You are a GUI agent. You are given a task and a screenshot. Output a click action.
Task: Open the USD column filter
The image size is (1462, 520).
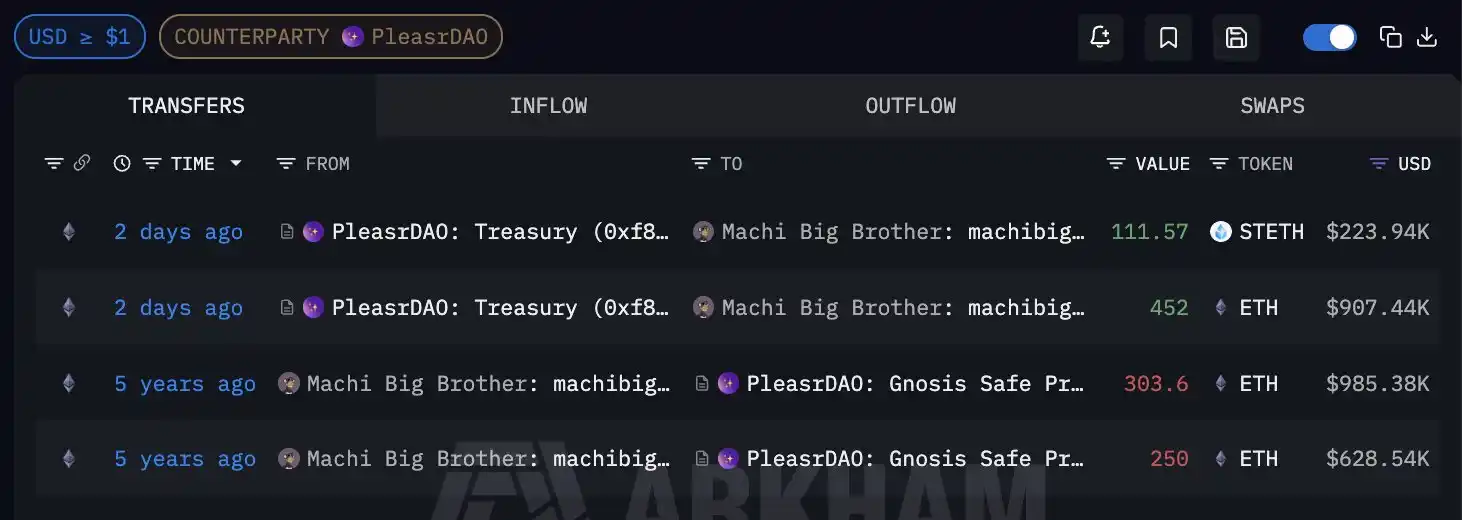pyautogui.click(x=1380, y=163)
